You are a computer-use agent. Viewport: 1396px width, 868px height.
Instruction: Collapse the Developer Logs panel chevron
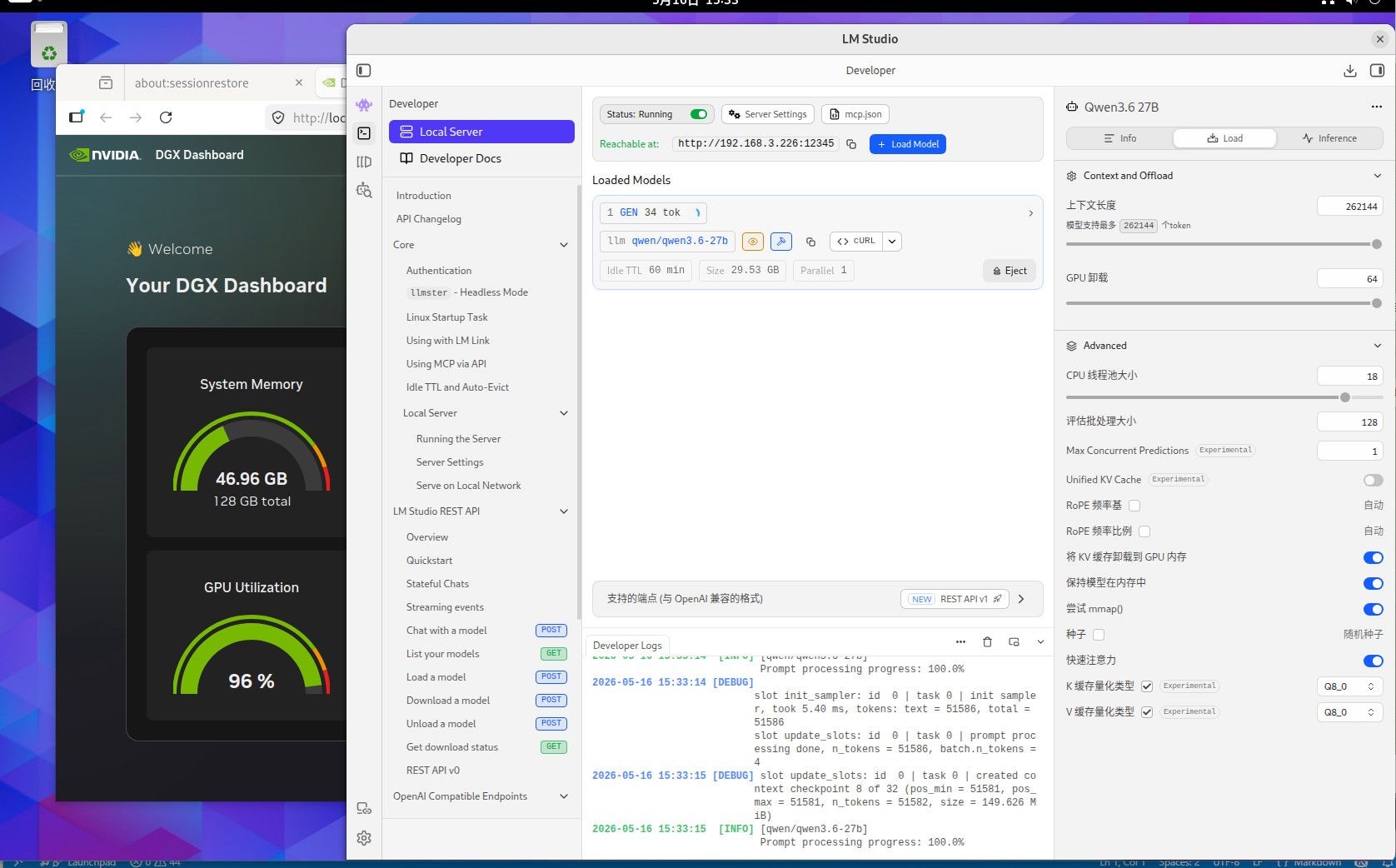pos(1040,642)
